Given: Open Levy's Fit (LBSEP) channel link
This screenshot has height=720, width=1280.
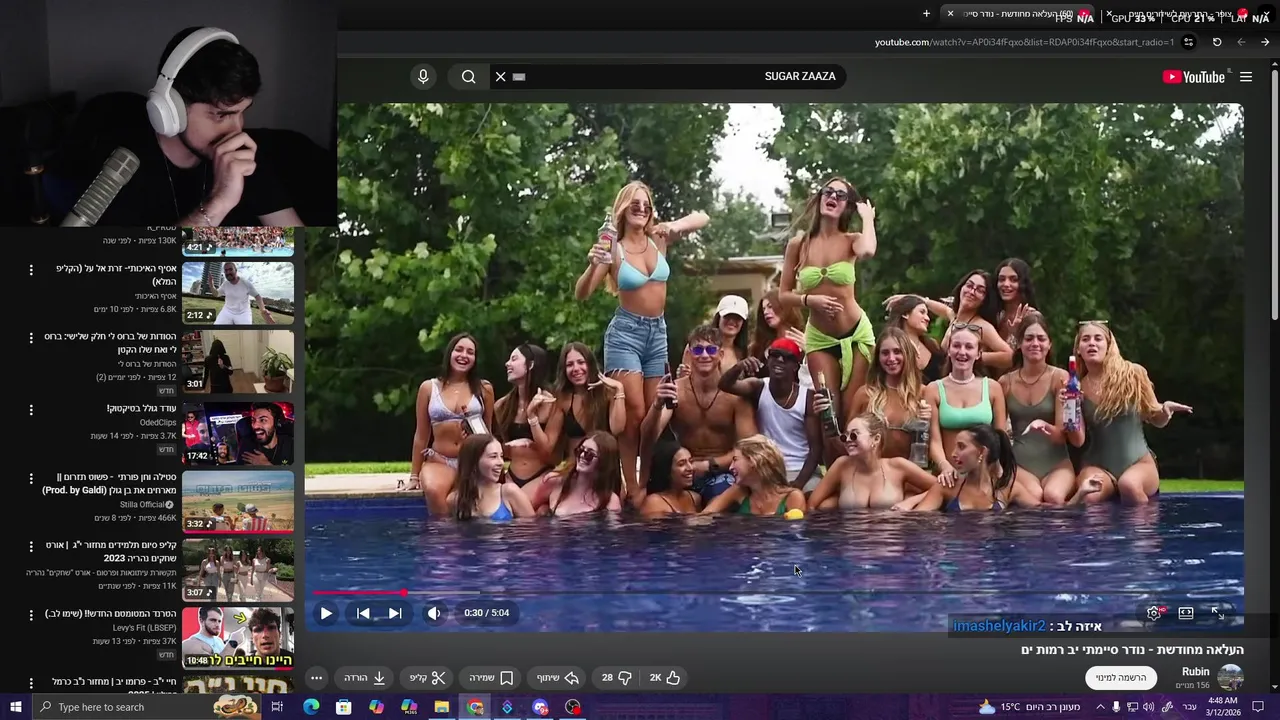Looking at the screenshot, I should [x=145, y=628].
